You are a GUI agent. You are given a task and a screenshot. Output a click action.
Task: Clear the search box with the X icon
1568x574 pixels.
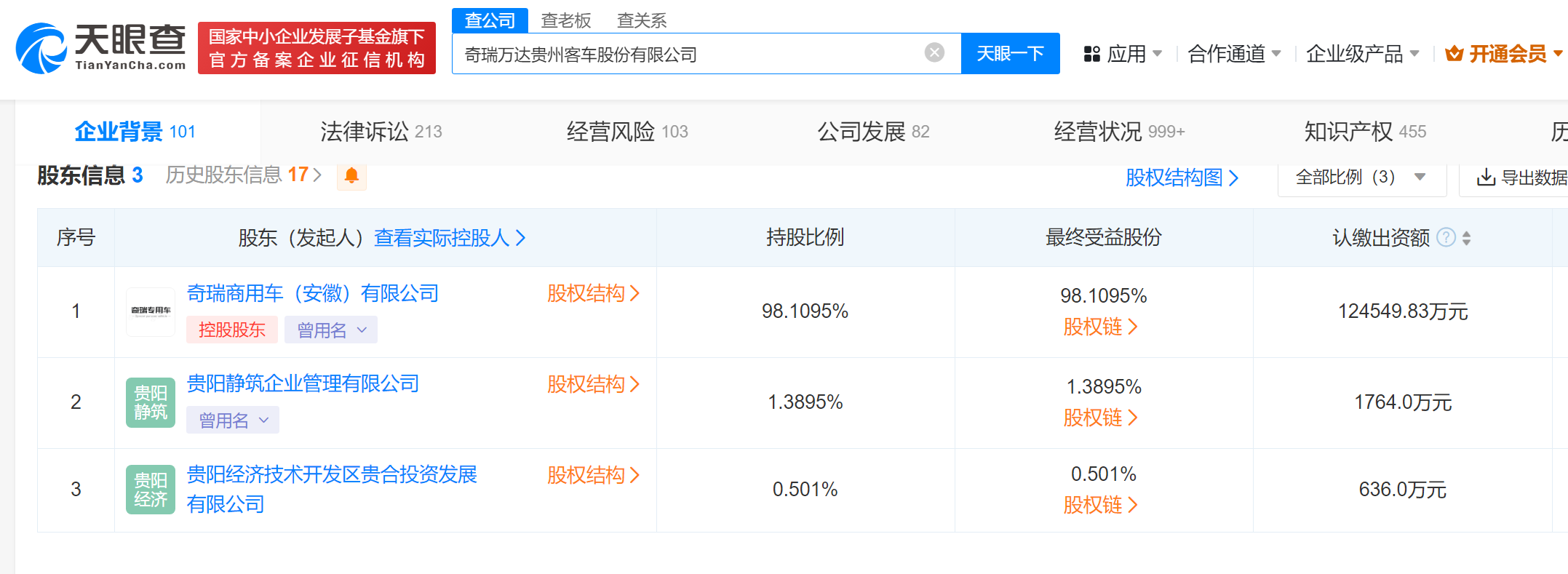point(934,52)
